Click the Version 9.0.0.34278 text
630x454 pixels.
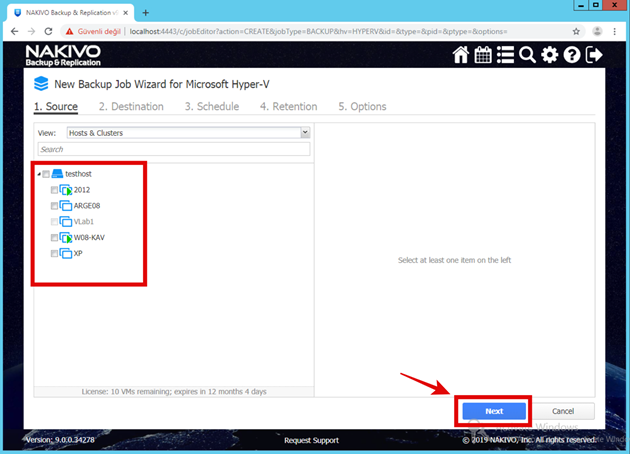[60, 440]
